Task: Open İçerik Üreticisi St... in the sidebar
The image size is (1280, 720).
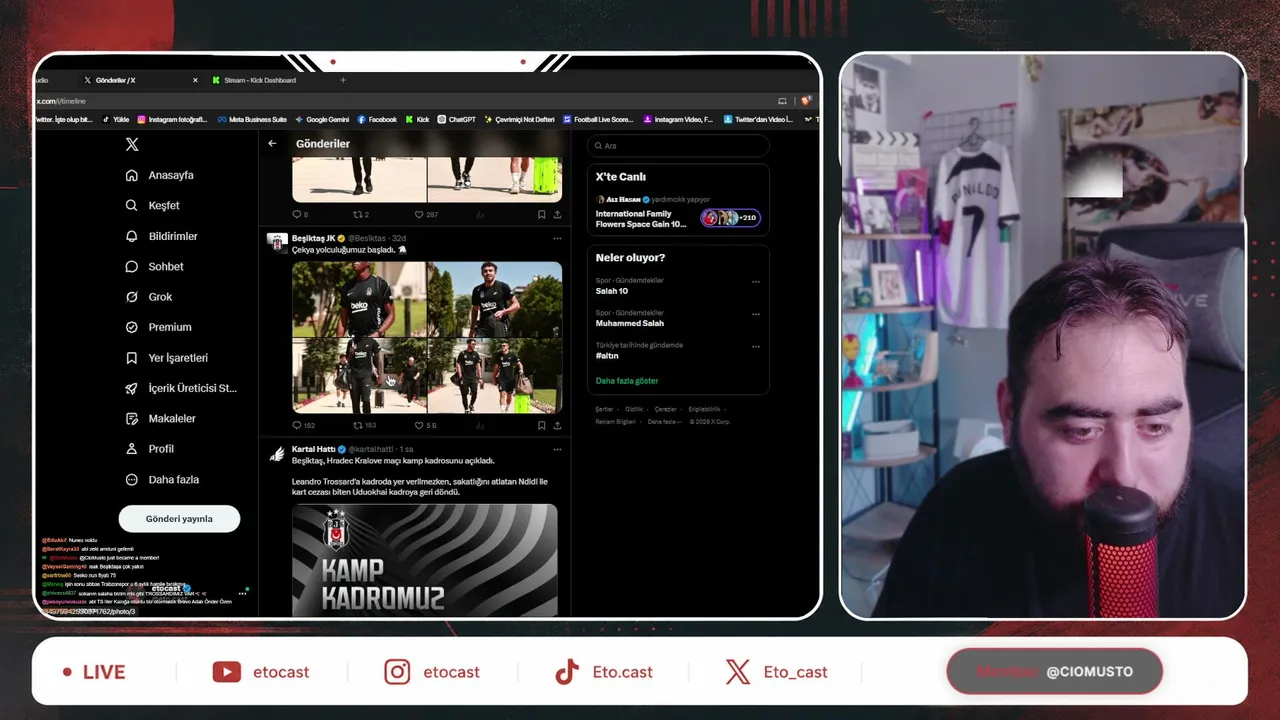Action: pyautogui.click(x=180, y=388)
